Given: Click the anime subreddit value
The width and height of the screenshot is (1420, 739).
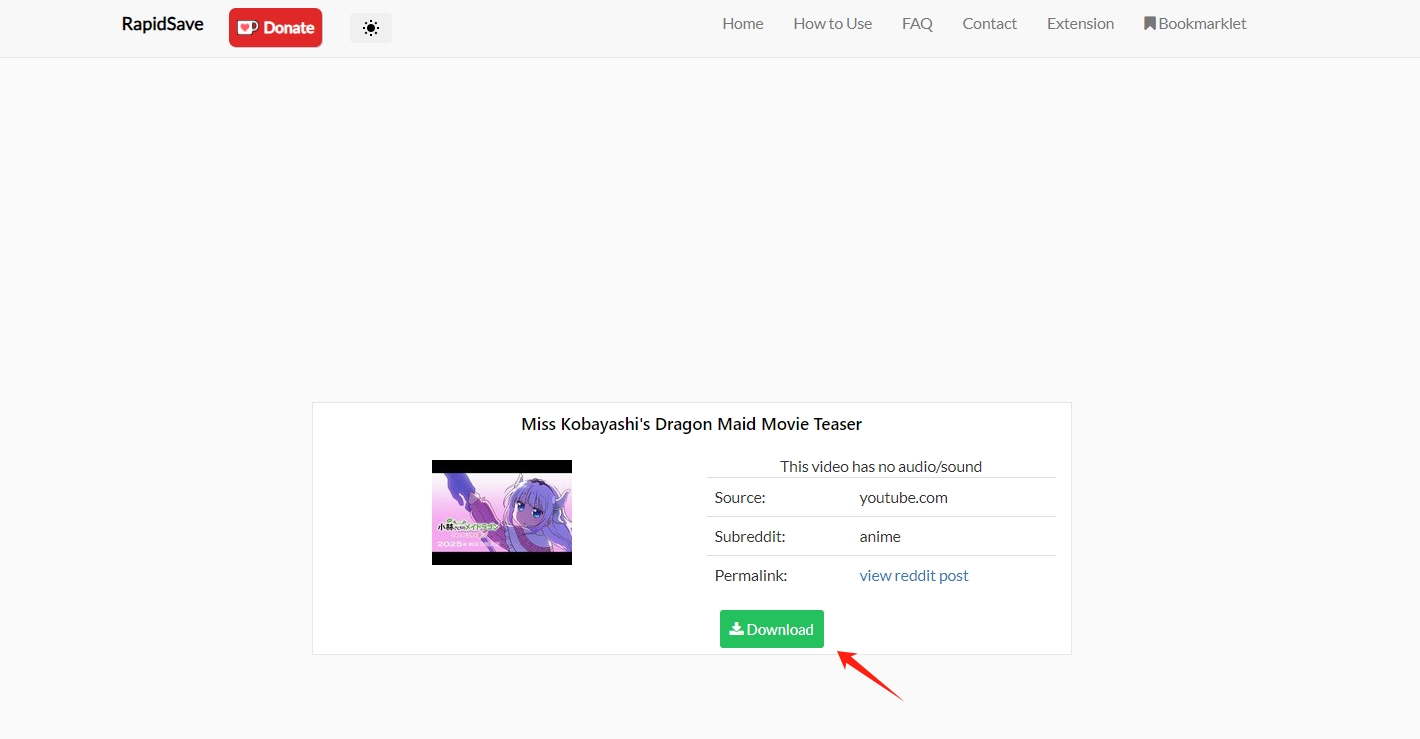Looking at the screenshot, I should 880,537.
